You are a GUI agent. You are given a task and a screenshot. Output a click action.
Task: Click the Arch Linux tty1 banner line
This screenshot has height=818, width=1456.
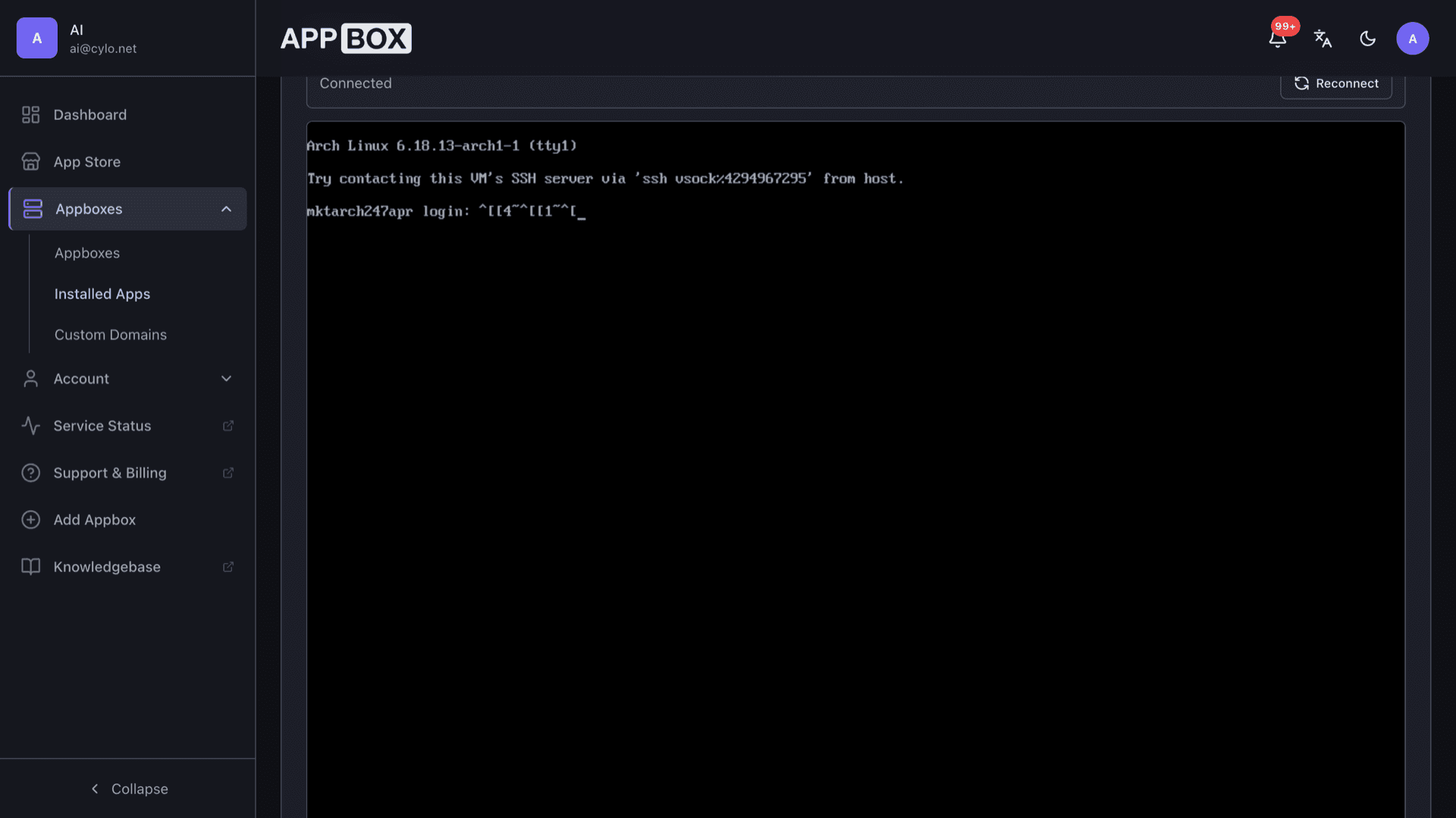pyautogui.click(x=442, y=146)
